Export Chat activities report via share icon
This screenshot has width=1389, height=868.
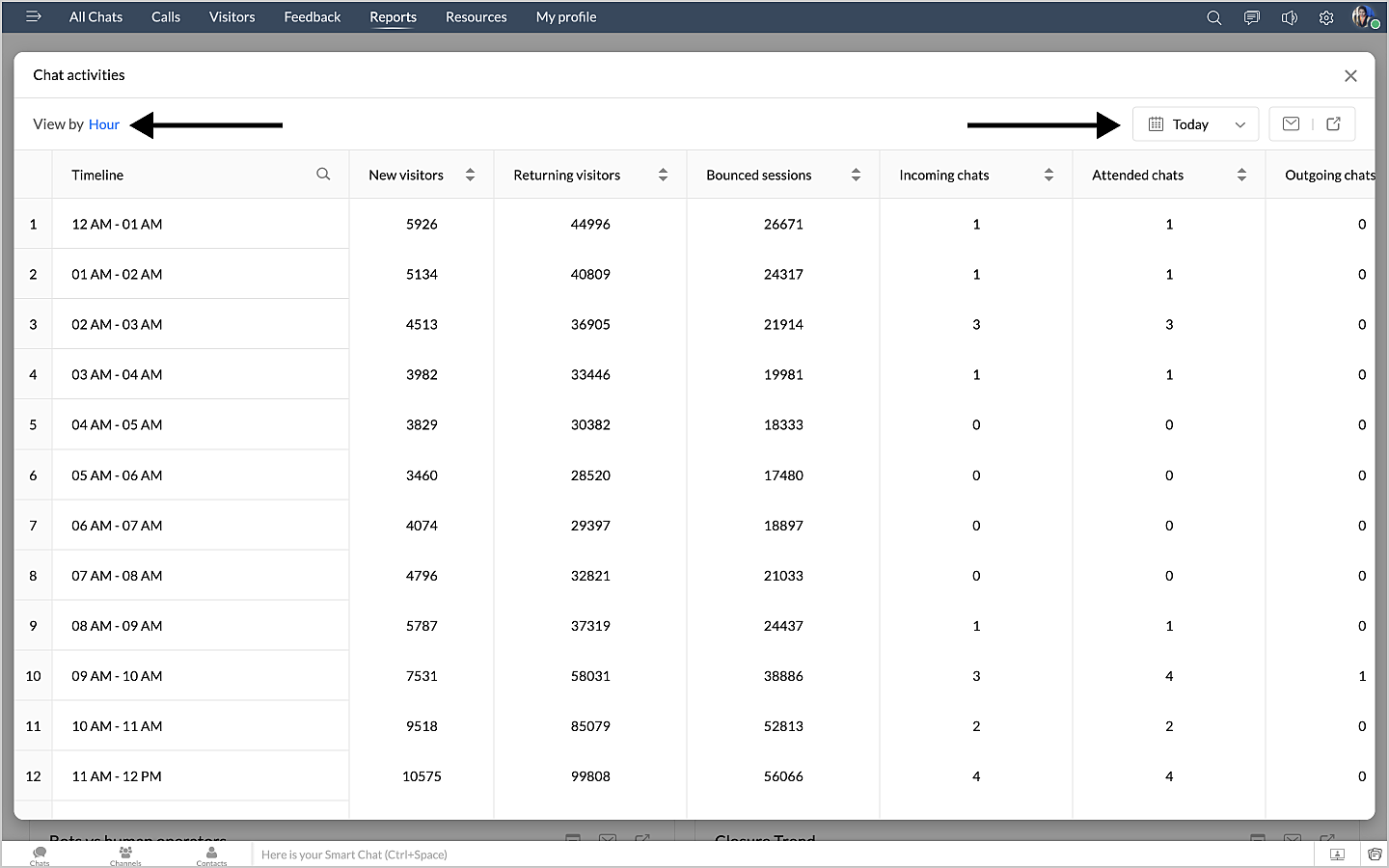pos(1333,123)
